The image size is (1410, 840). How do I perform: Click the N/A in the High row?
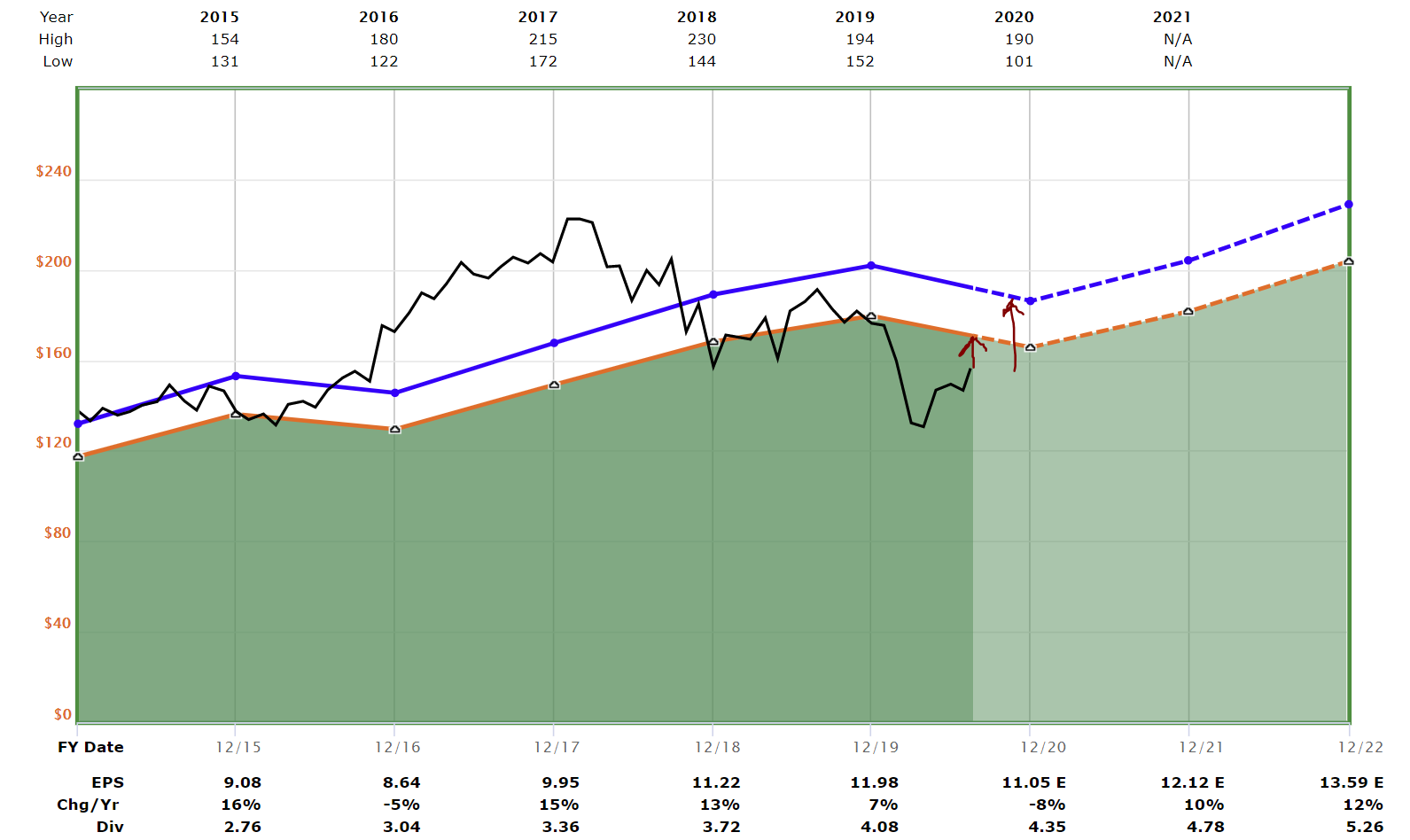1178,39
